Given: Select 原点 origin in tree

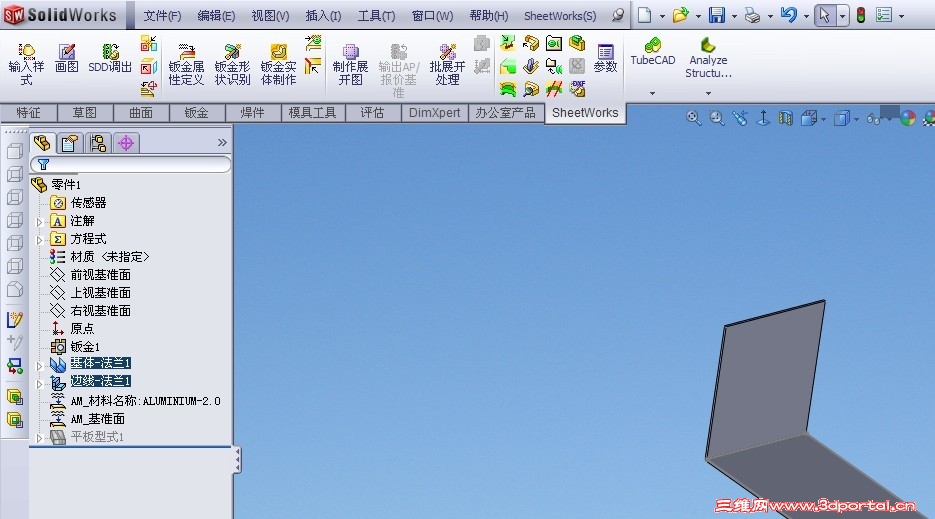Looking at the screenshot, I should coord(82,329).
